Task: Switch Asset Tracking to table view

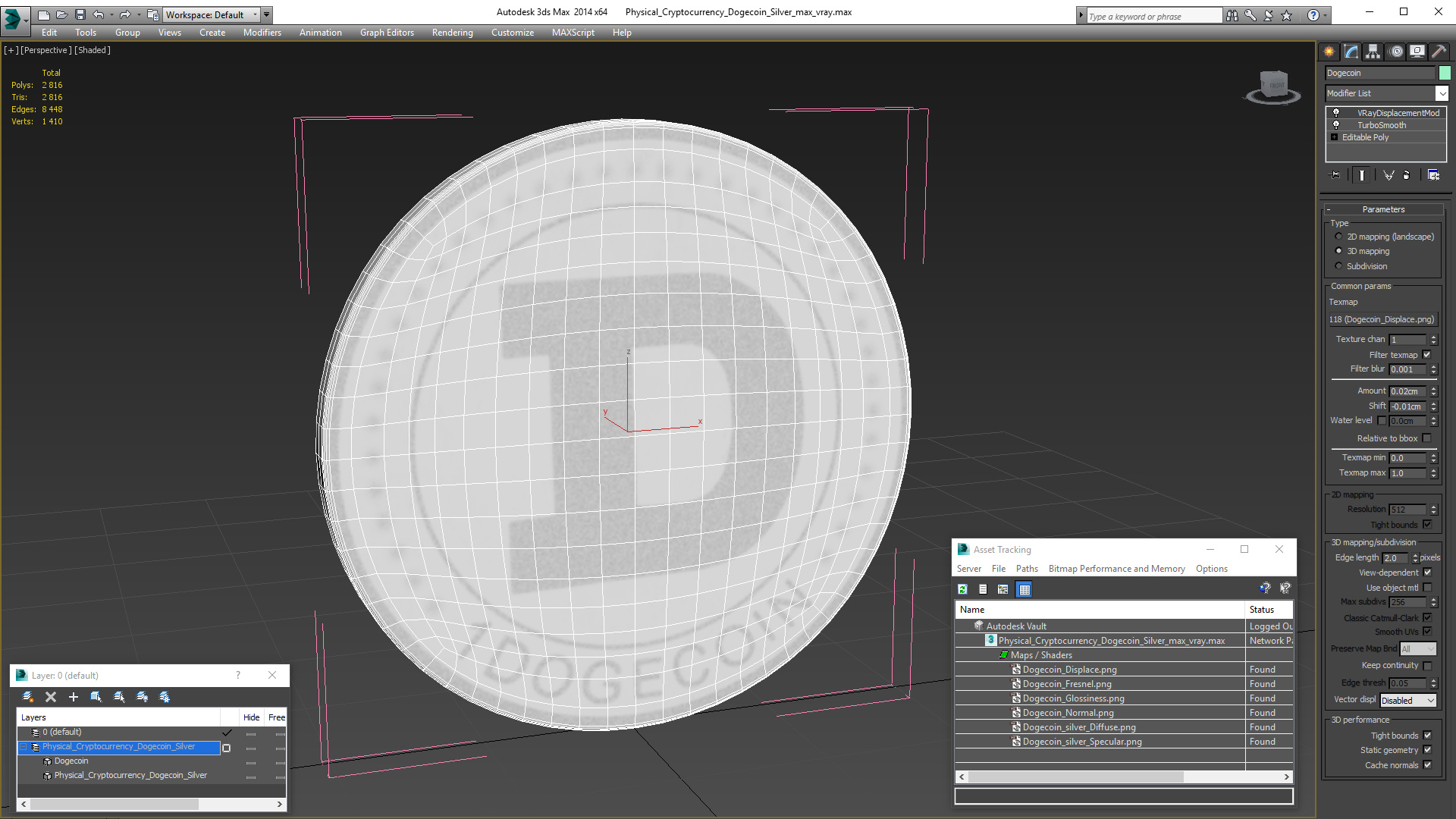Action: [x=1025, y=589]
